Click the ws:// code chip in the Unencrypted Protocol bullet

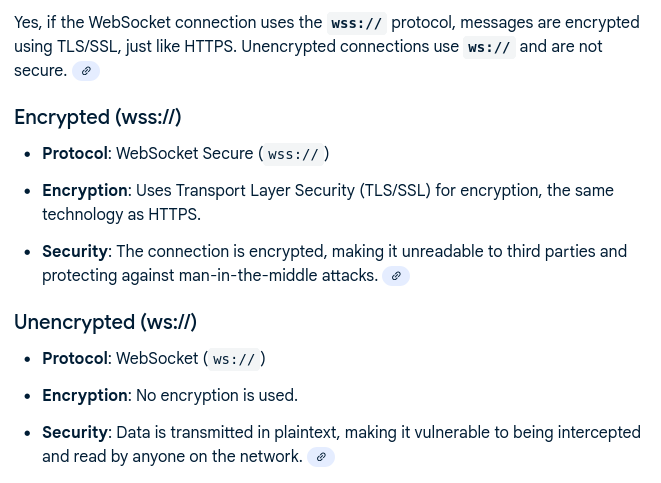click(234, 359)
